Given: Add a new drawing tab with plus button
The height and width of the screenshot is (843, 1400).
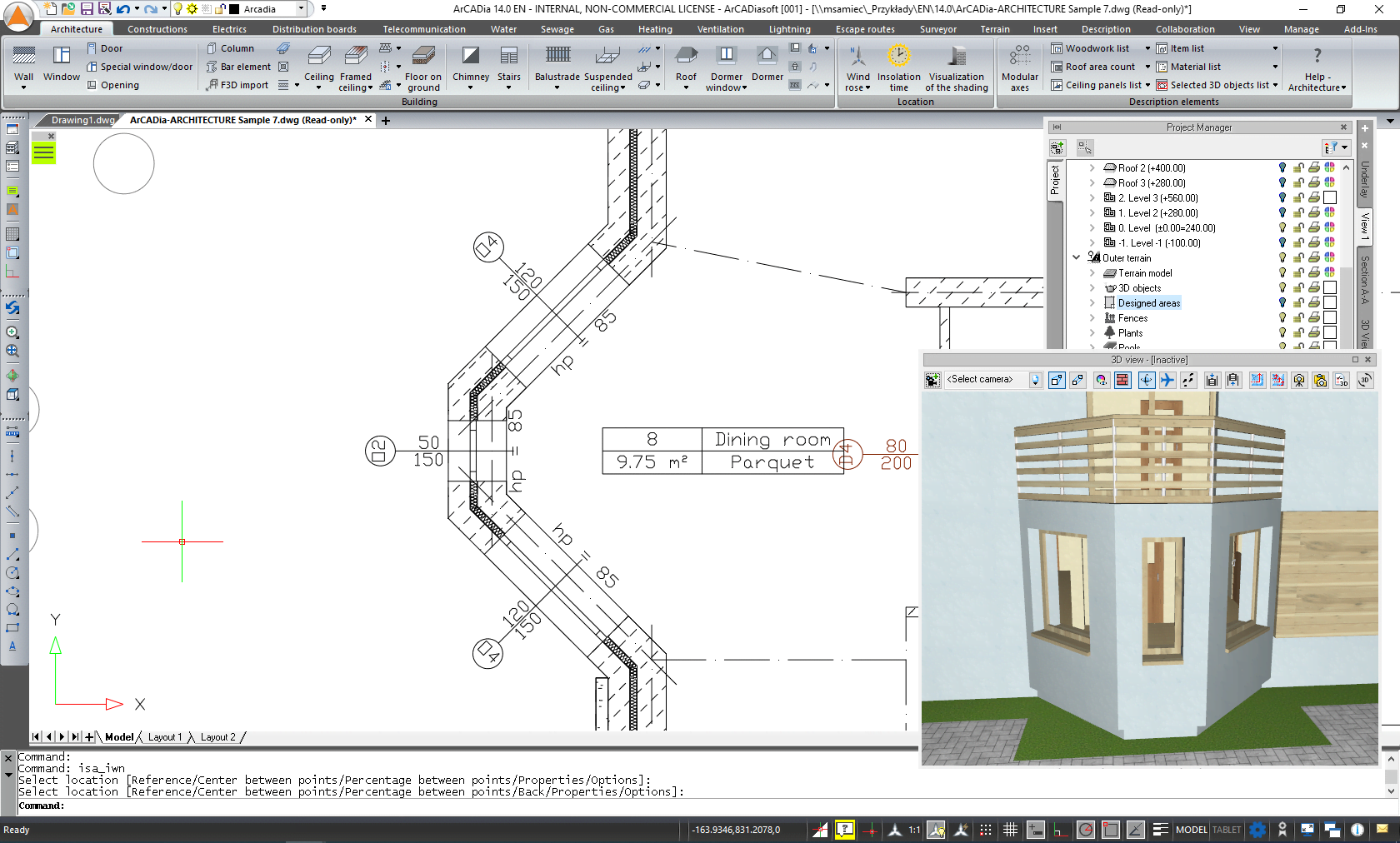Looking at the screenshot, I should point(386,120).
